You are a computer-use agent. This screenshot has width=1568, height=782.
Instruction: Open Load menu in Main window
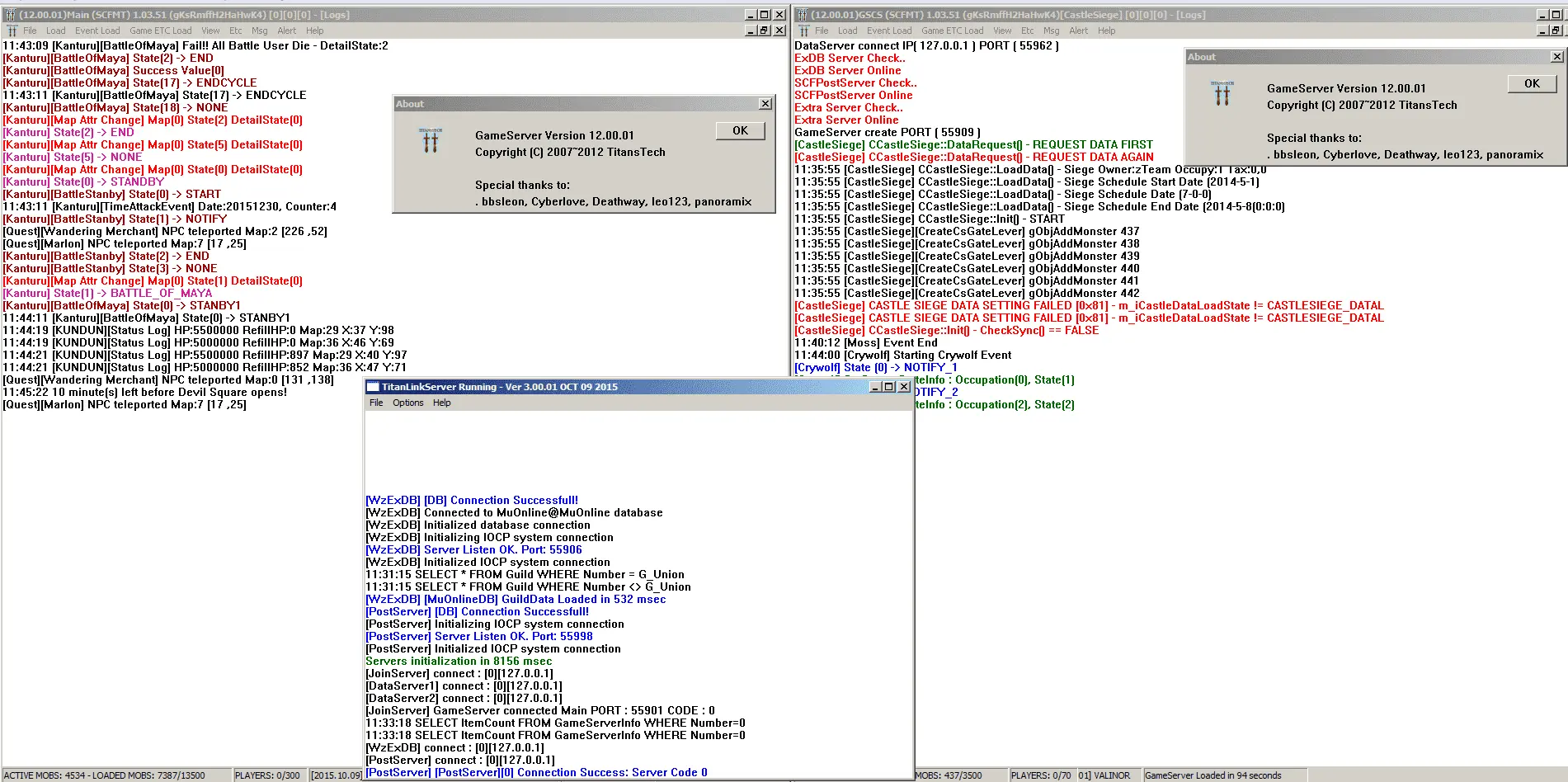[x=56, y=31]
